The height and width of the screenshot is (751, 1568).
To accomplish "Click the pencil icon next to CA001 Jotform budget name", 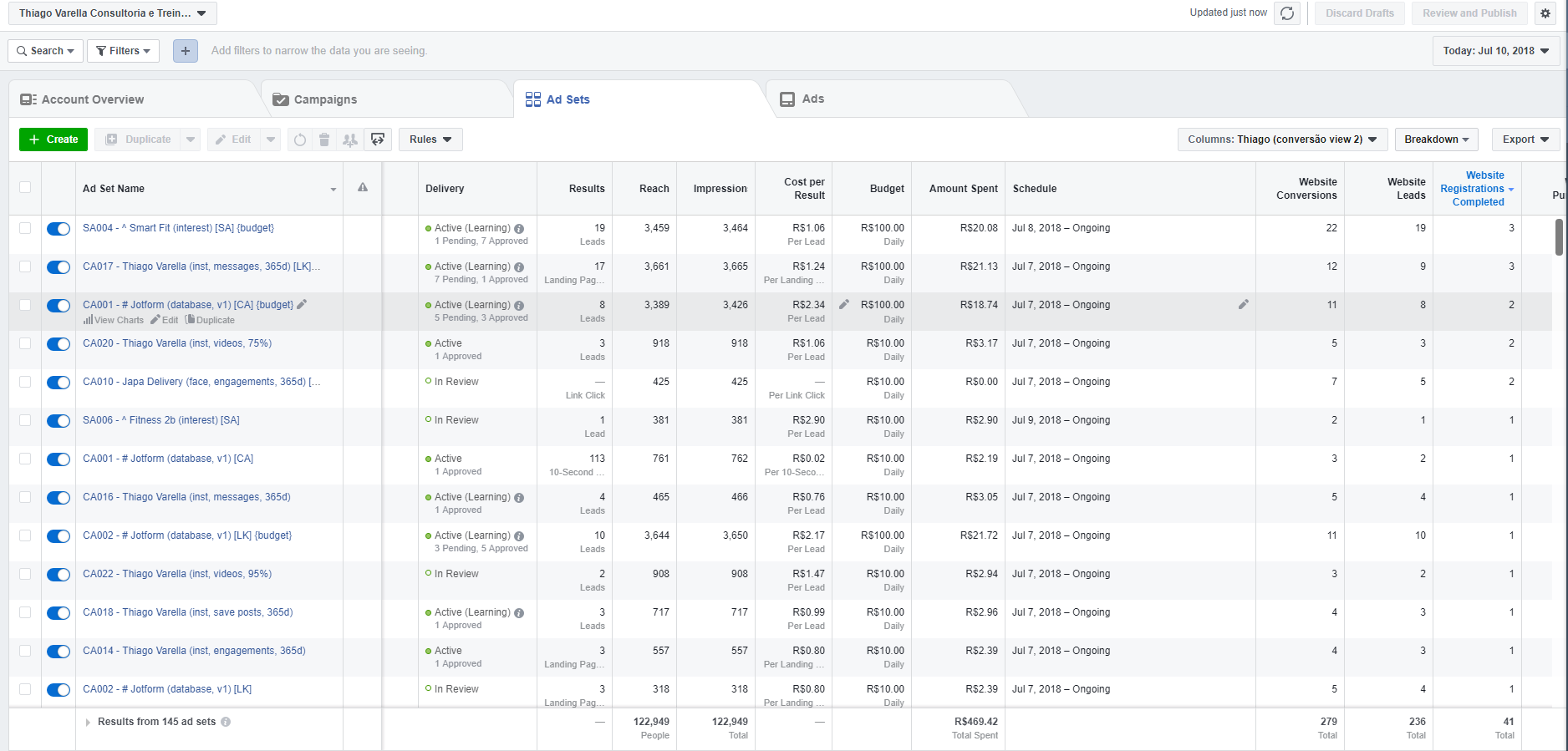I will (x=302, y=305).
